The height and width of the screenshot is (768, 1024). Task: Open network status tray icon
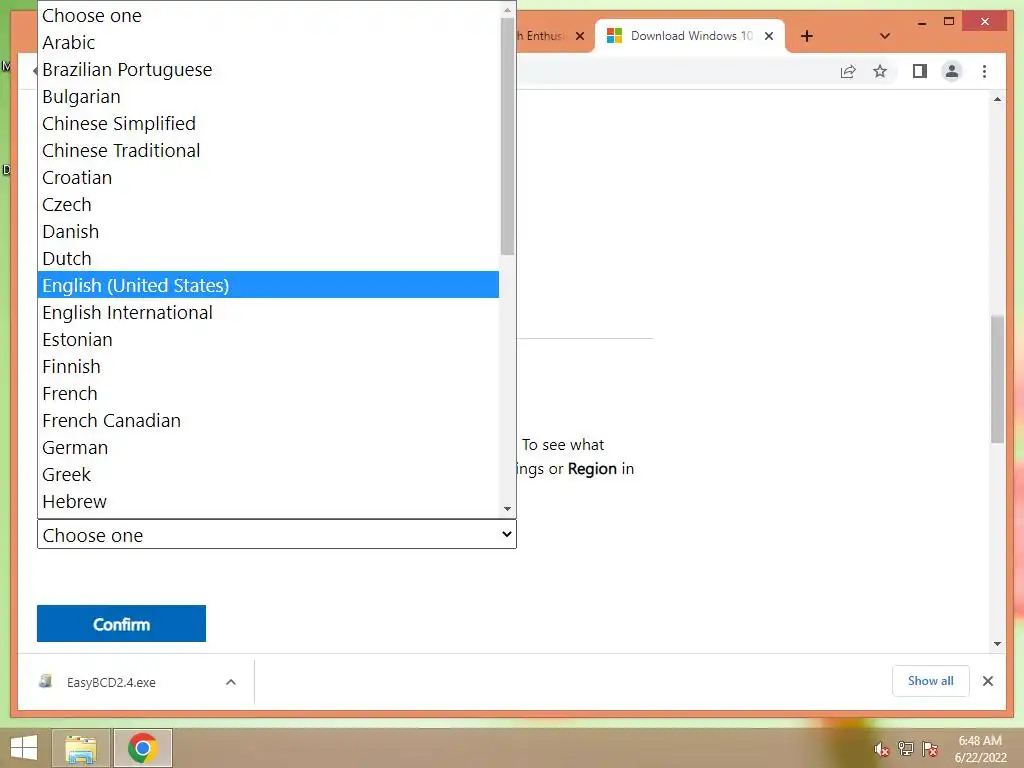pos(906,749)
